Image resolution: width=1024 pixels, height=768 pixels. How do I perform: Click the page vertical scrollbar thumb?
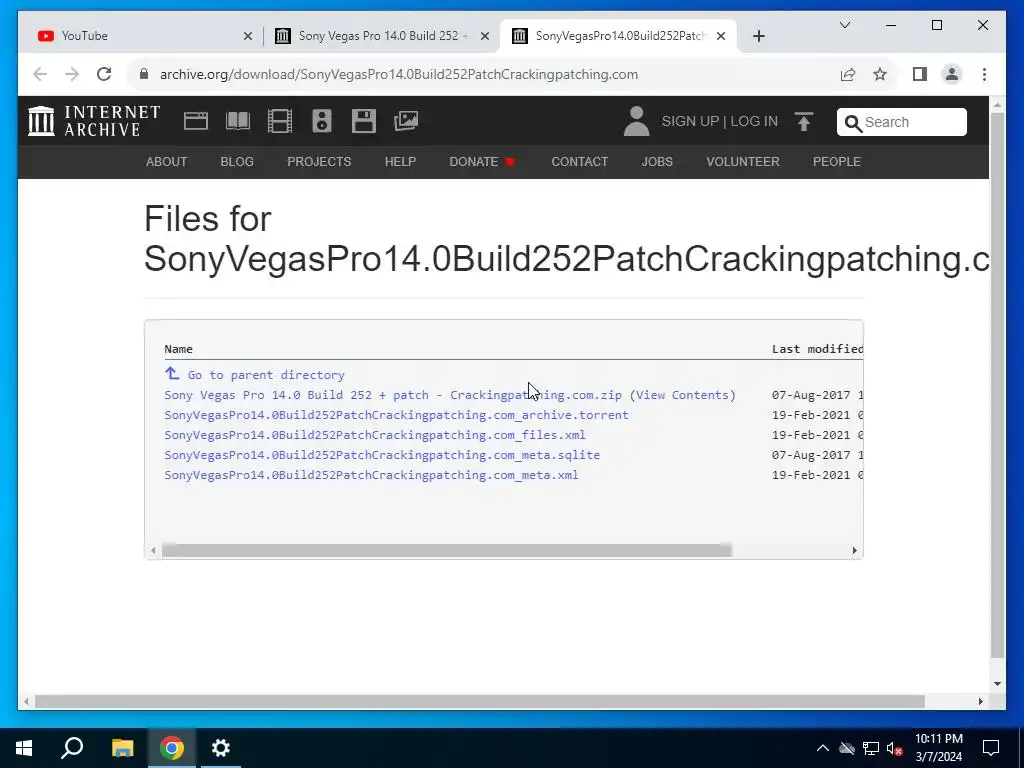pyautogui.click(x=997, y=385)
